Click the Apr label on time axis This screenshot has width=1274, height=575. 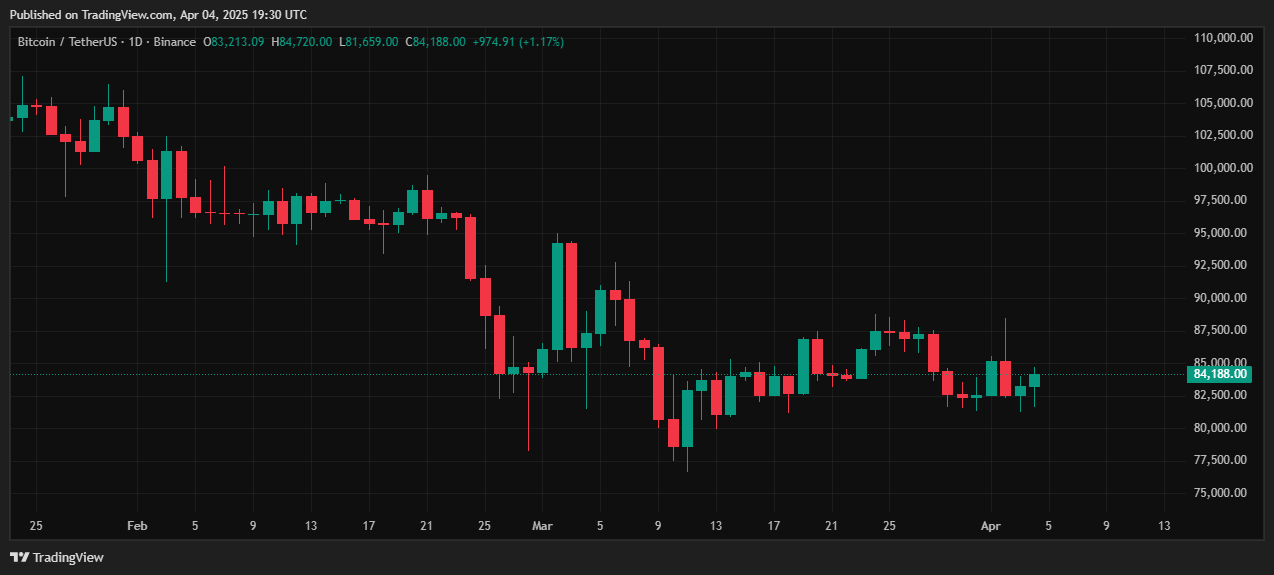(x=991, y=526)
